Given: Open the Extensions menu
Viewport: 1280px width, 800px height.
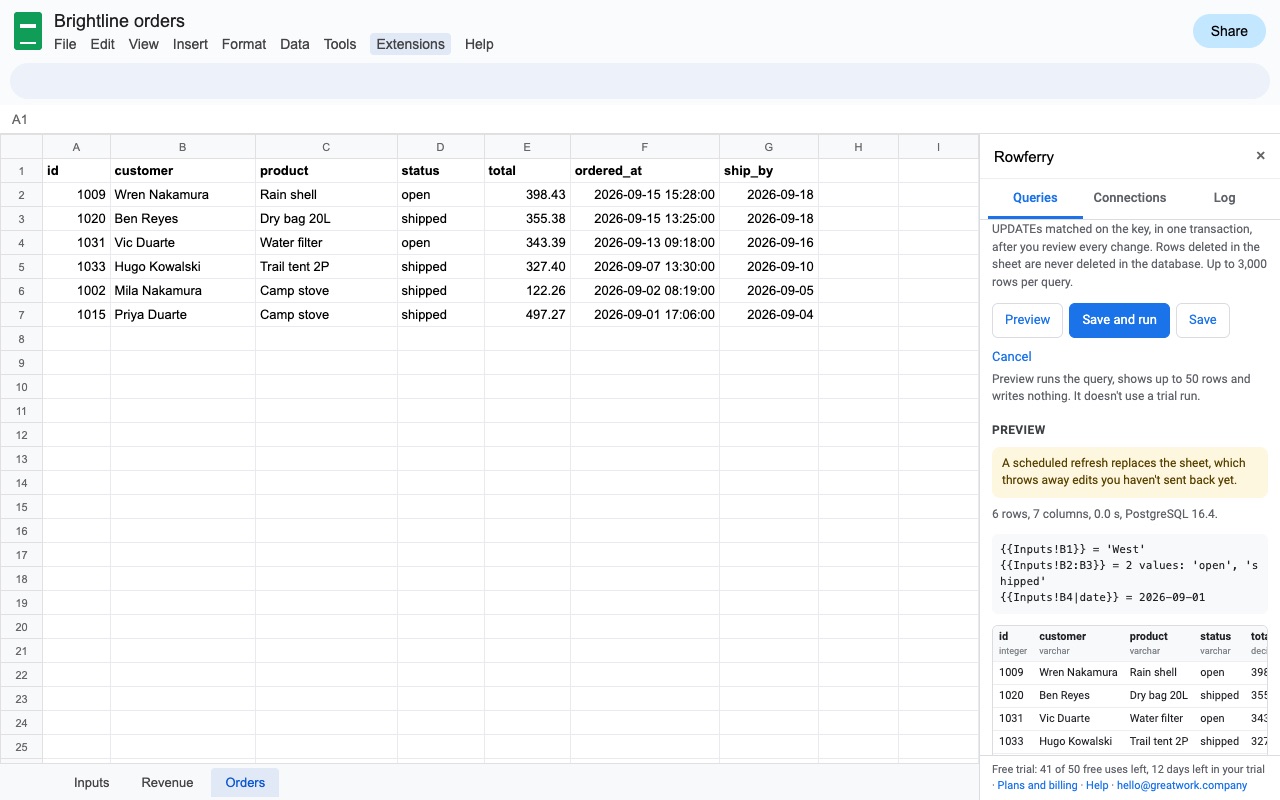Looking at the screenshot, I should click(410, 44).
